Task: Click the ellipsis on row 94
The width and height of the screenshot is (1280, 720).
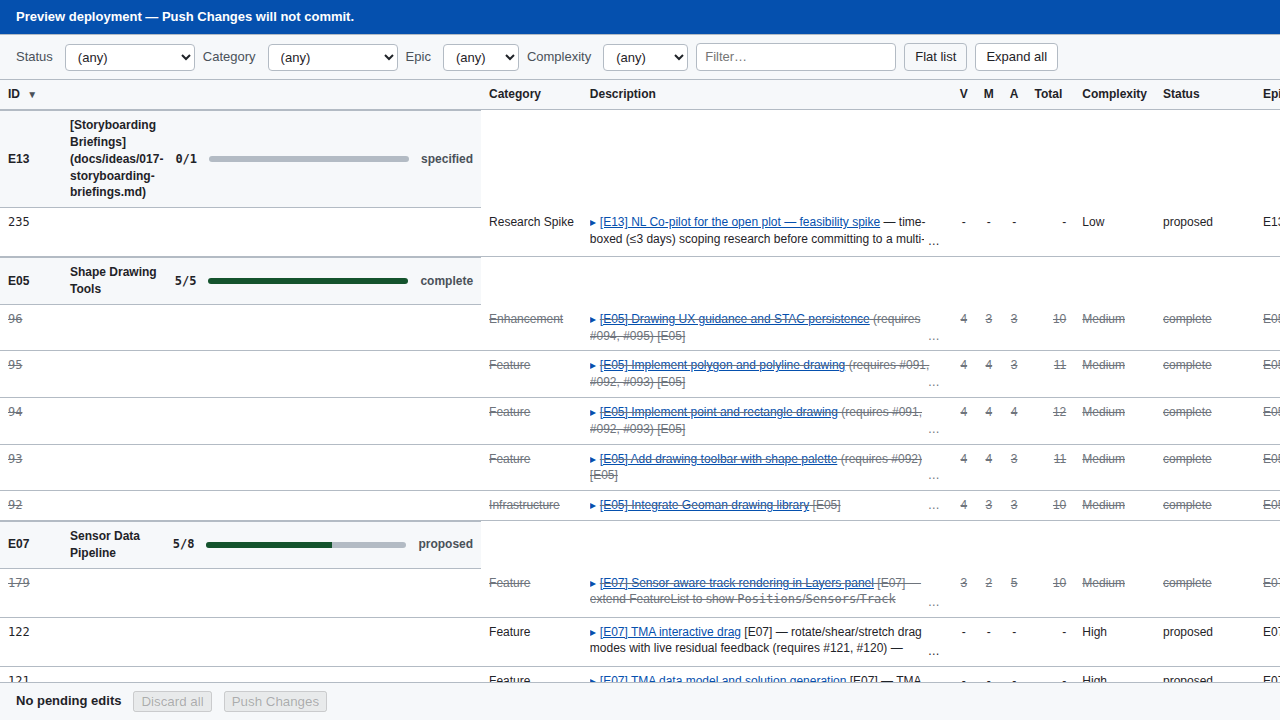Action: 934,429
